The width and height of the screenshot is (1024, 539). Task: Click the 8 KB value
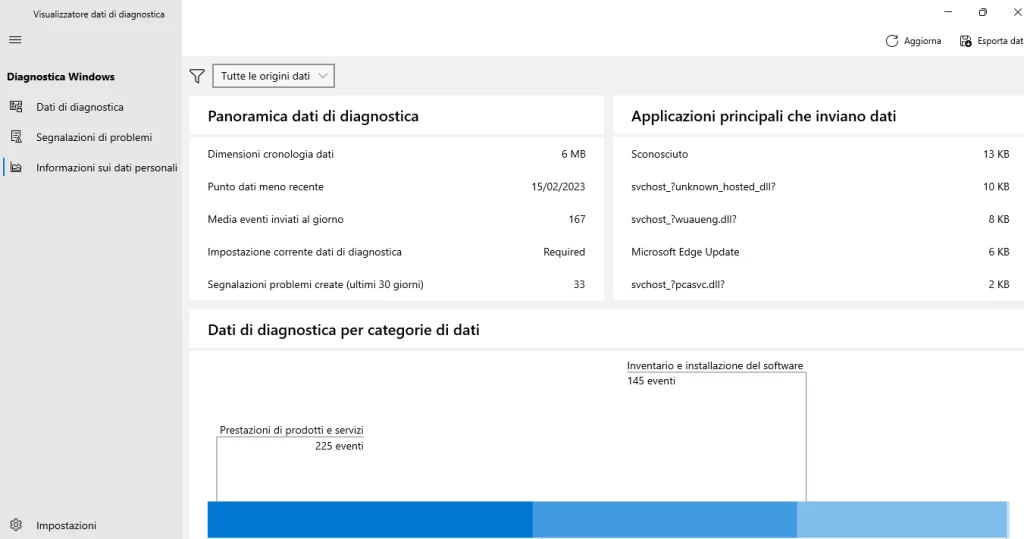pyautogui.click(x=999, y=220)
